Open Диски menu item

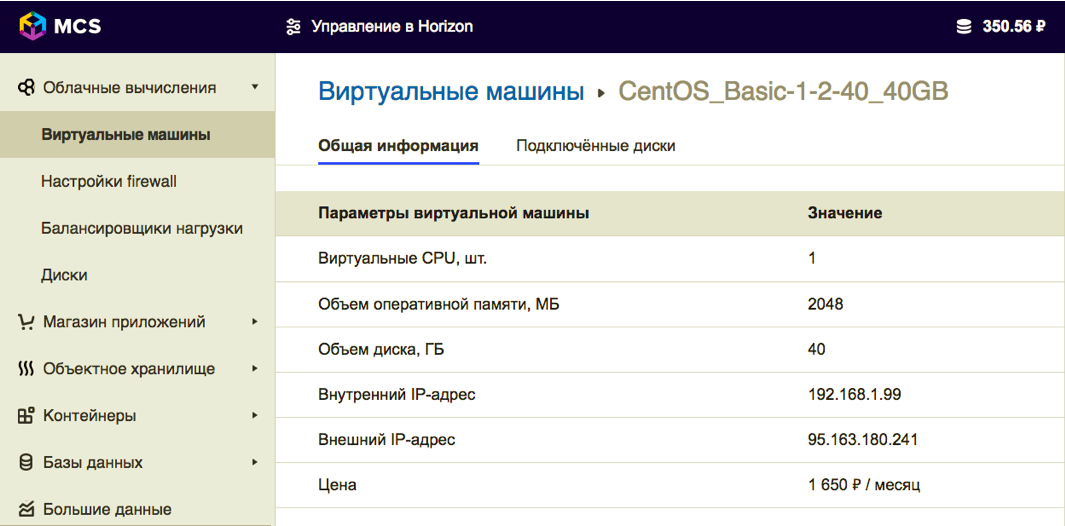[64, 275]
